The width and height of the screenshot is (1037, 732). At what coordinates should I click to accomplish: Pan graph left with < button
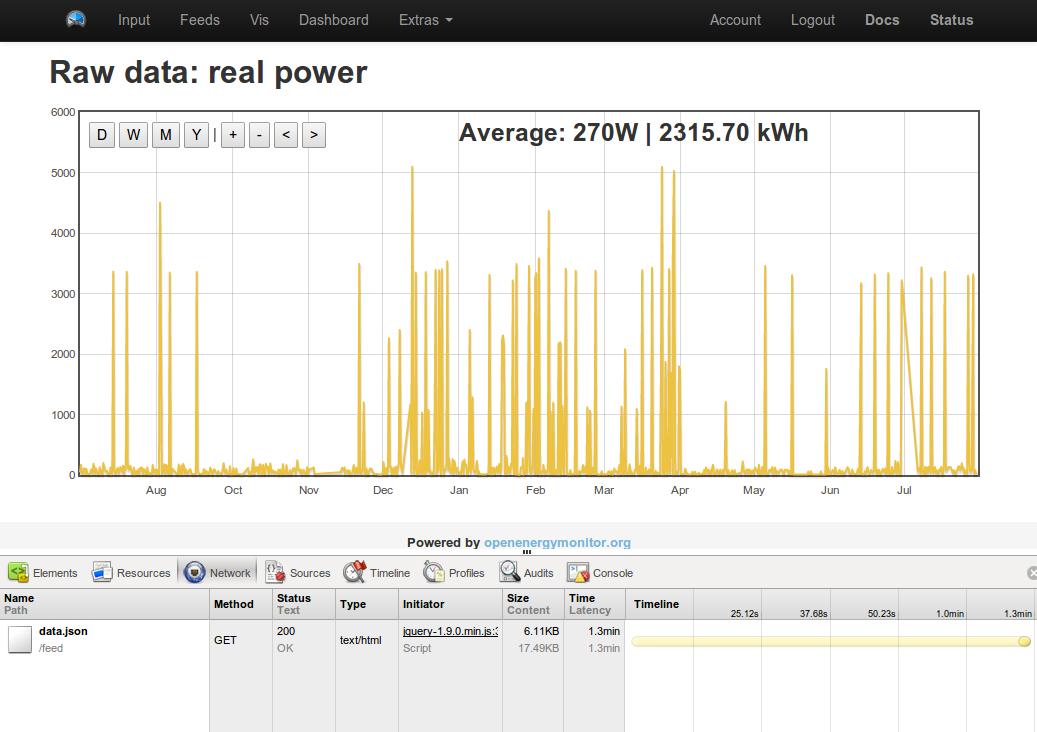[x=286, y=135]
